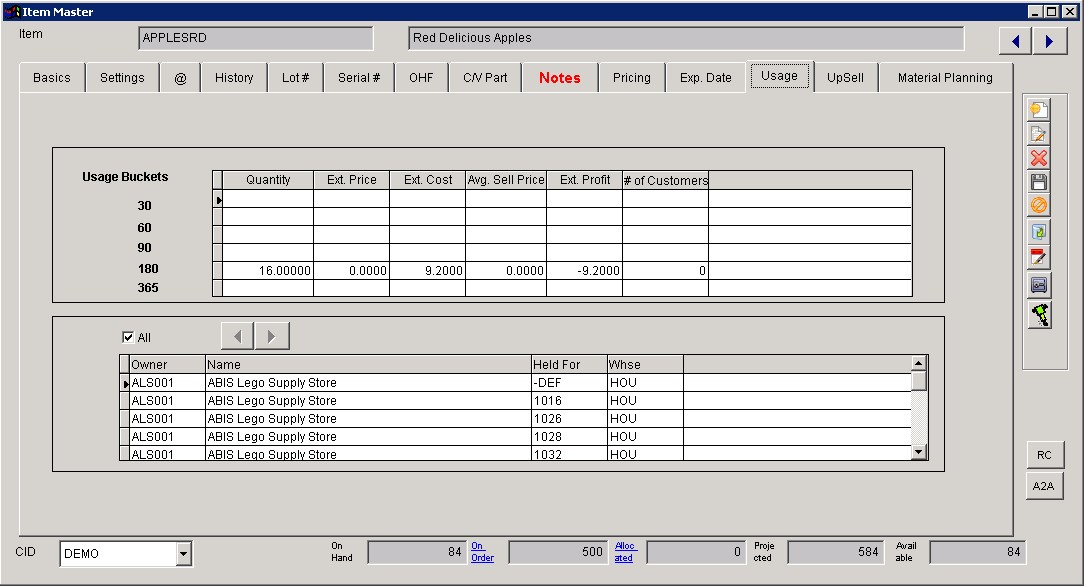The height and width of the screenshot is (586, 1084).
Task: Click the green refresh document icon
Action: tap(1039, 231)
